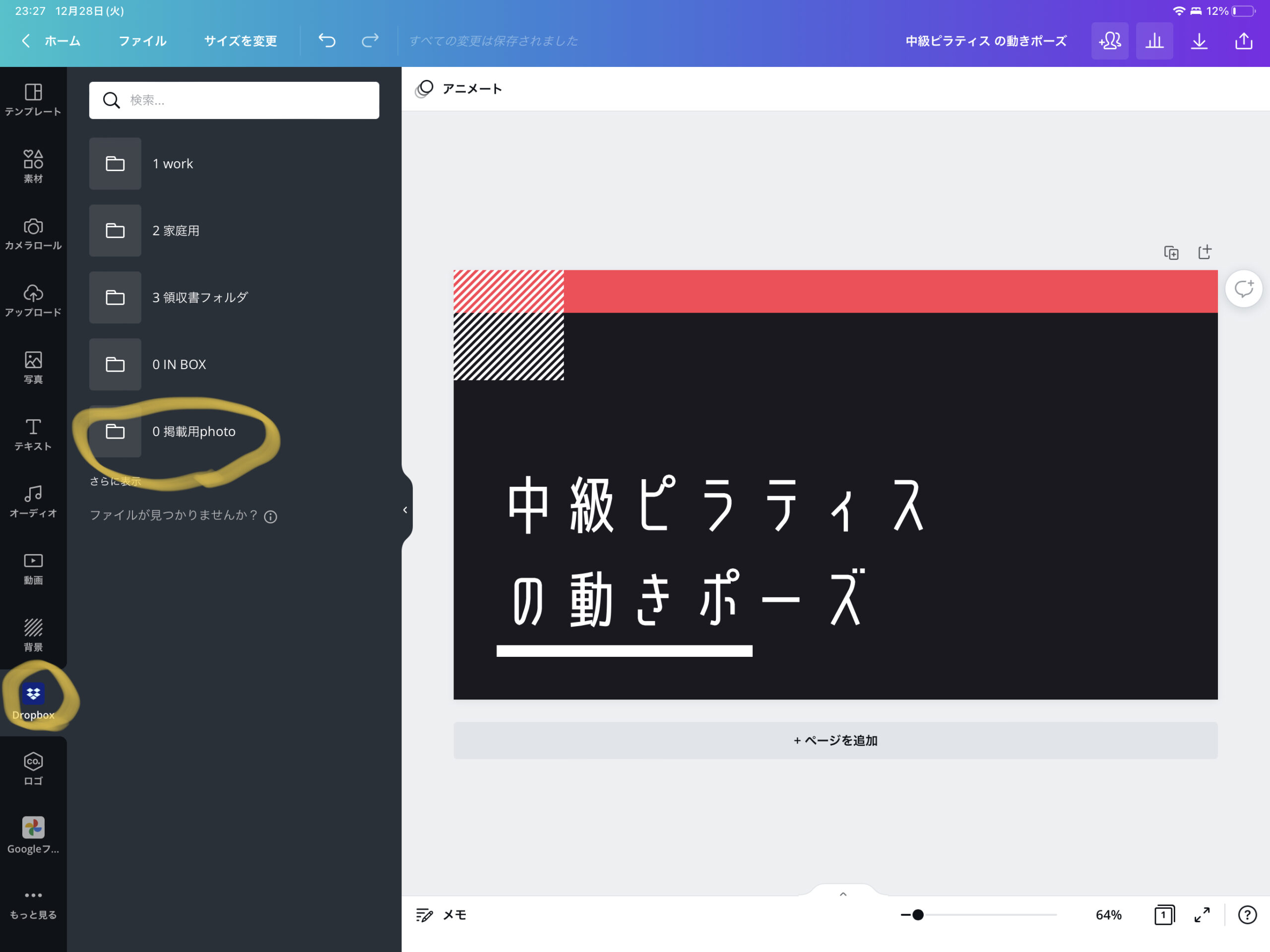Toggle fullscreen presentation mode icon
The height and width of the screenshot is (952, 1270).
pyautogui.click(x=1202, y=915)
